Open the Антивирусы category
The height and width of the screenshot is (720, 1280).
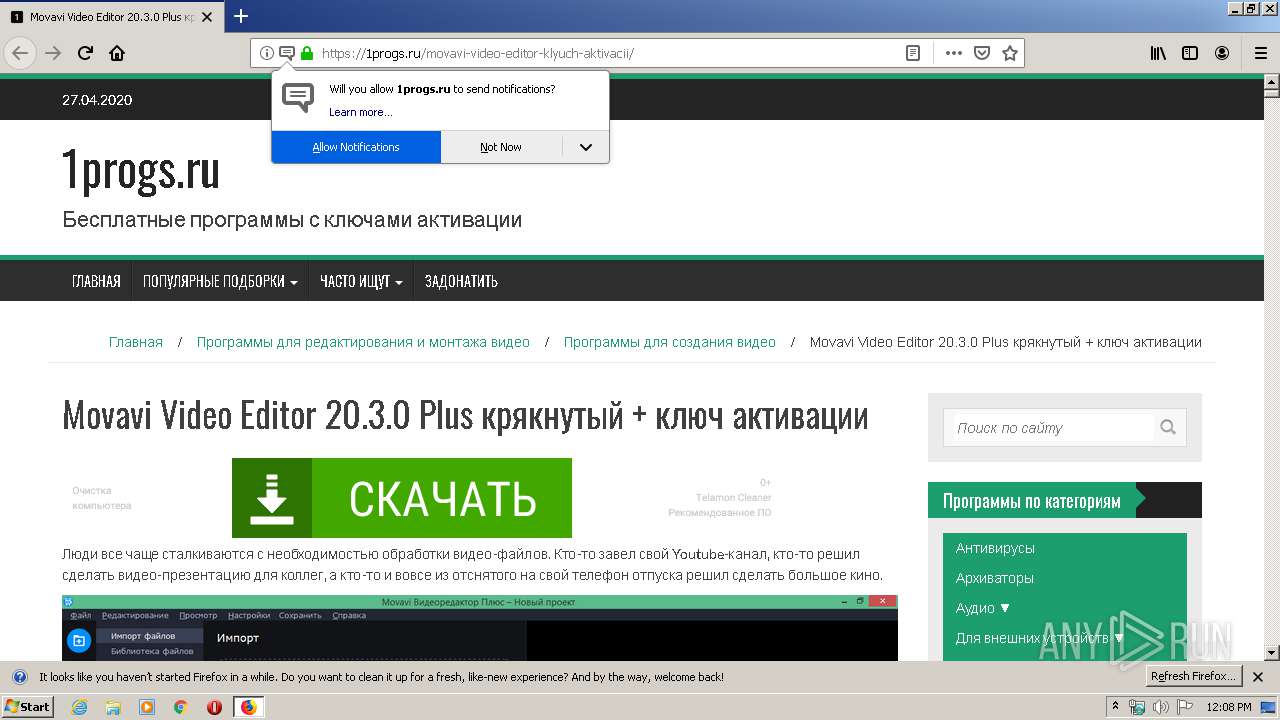click(995, 548)
